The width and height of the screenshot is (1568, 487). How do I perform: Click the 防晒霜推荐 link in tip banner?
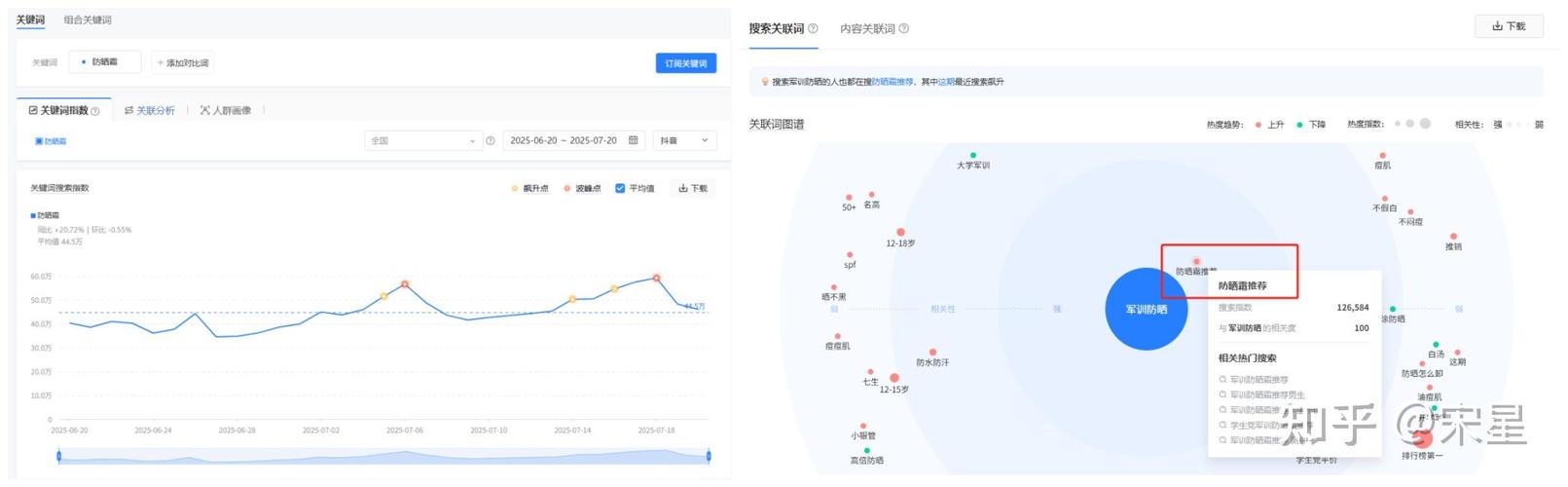[893, 82]
